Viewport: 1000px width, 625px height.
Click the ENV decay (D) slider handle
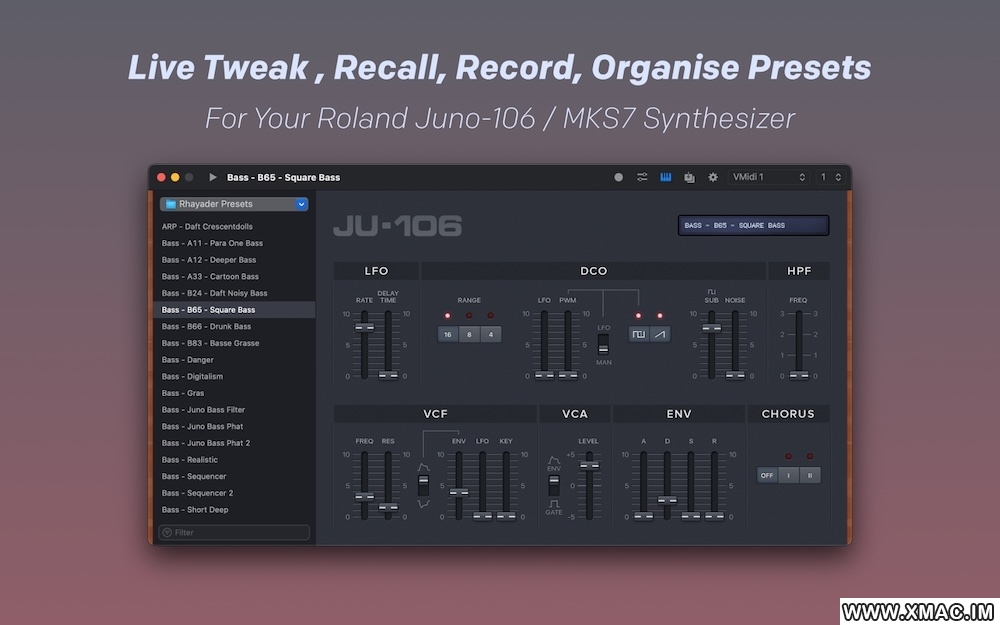[667, 500]
